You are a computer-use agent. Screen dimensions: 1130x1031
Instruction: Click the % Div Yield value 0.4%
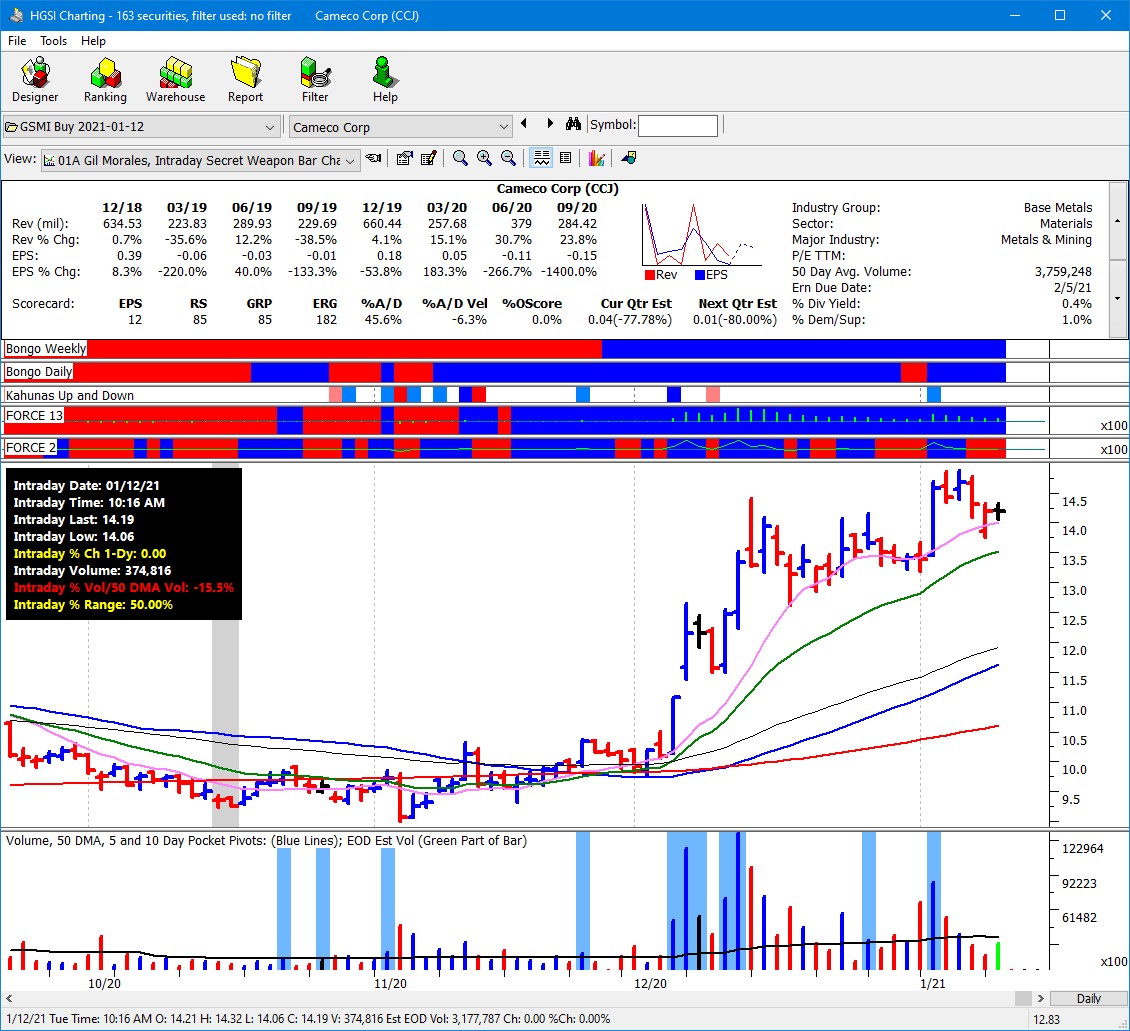click(x=1077, y=304)
